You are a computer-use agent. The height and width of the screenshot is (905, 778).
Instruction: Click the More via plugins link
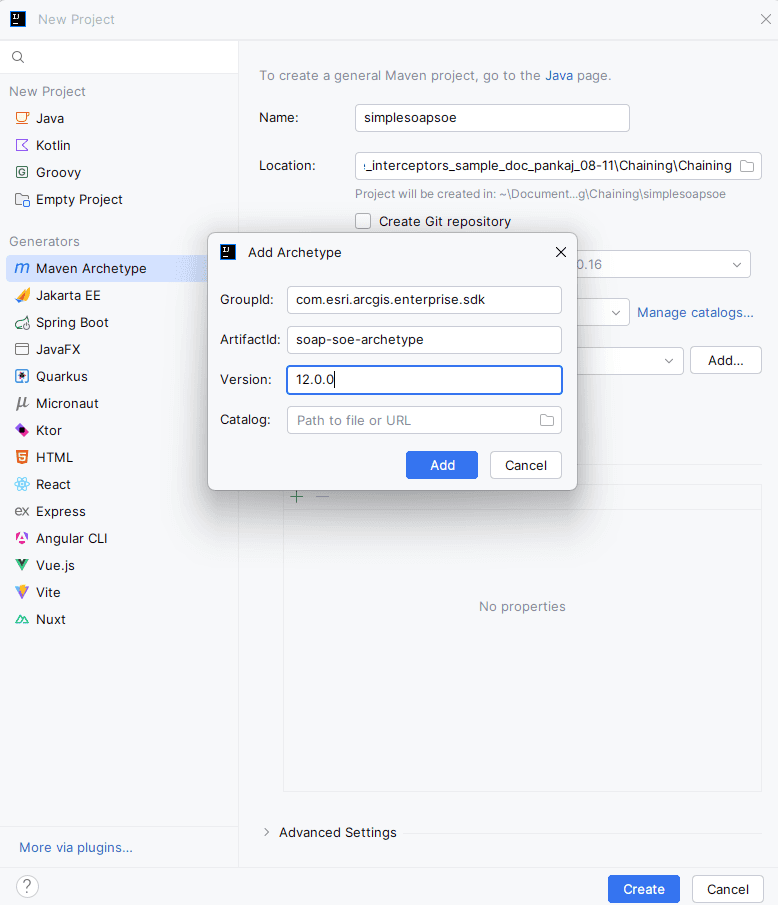76,848
